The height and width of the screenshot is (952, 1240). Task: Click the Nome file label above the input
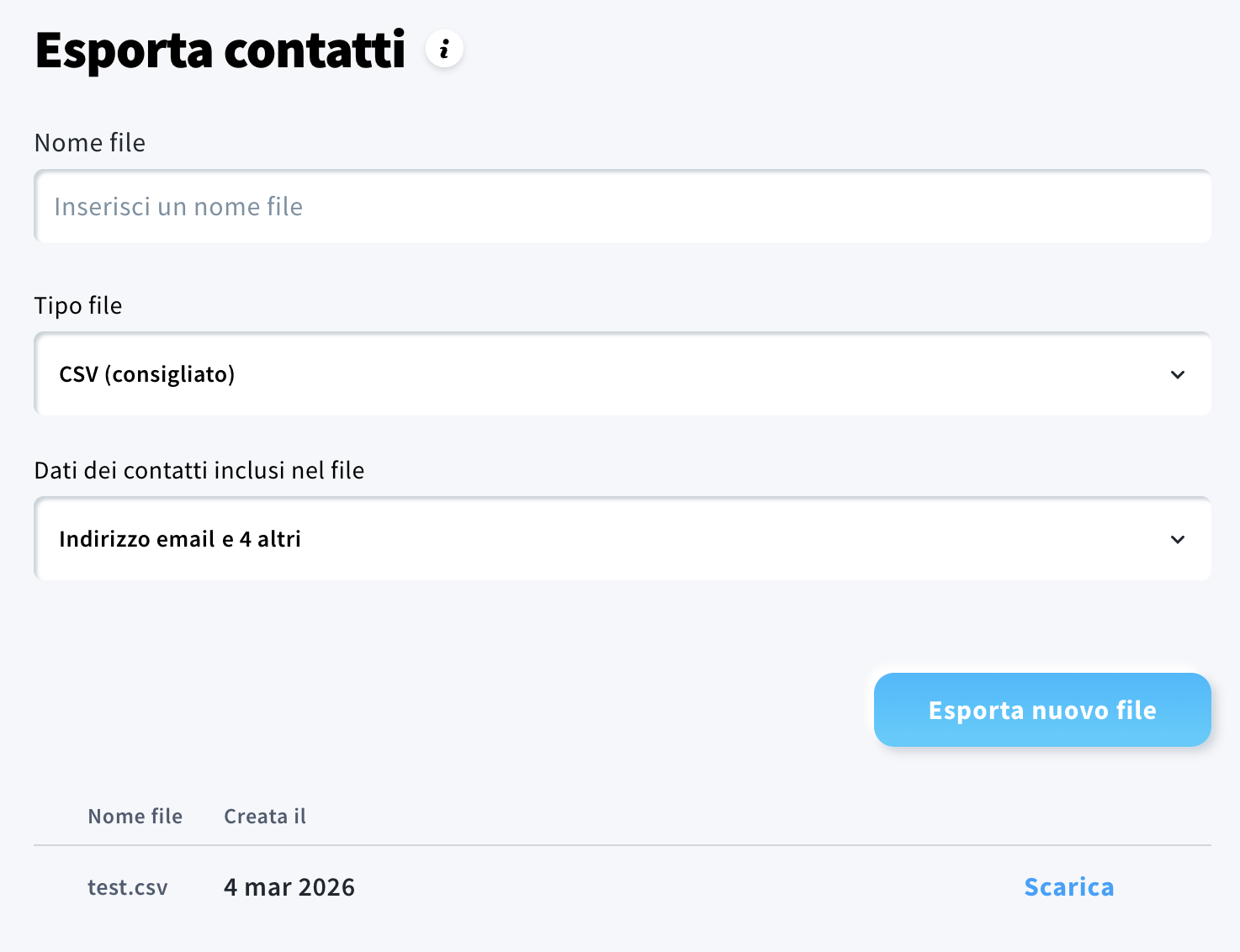point(90,143)
